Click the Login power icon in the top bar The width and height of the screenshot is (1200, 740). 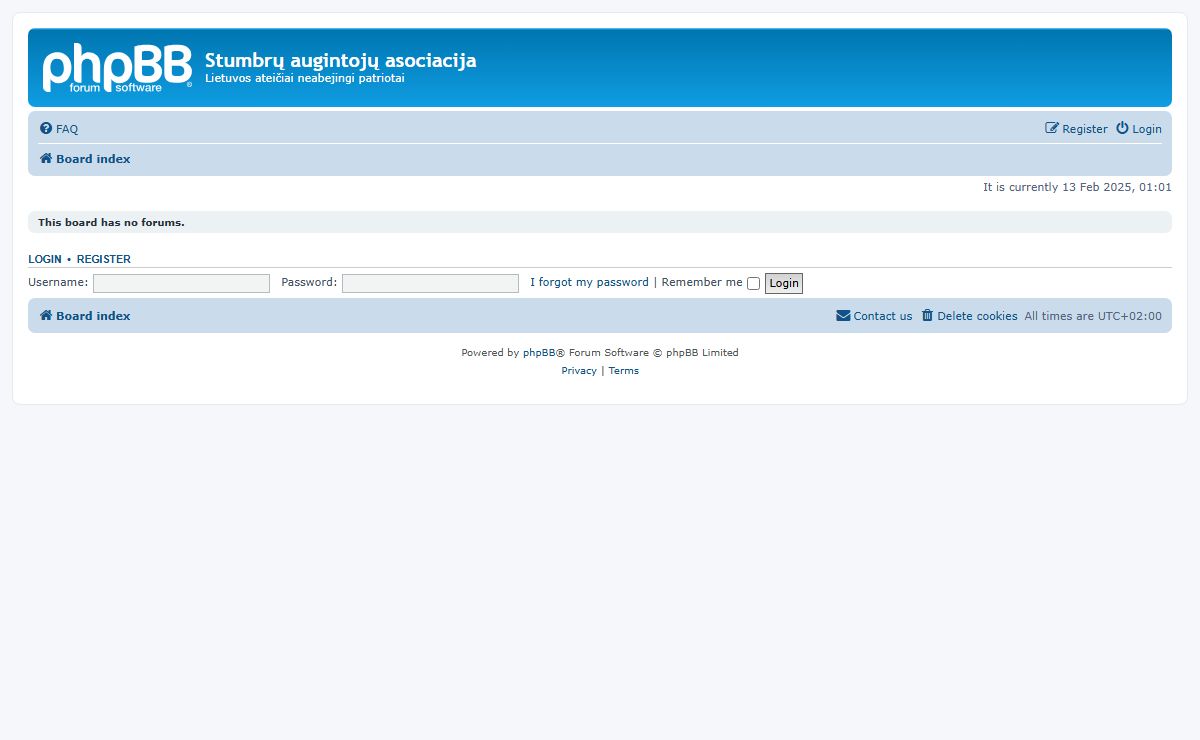point(1122,128)
